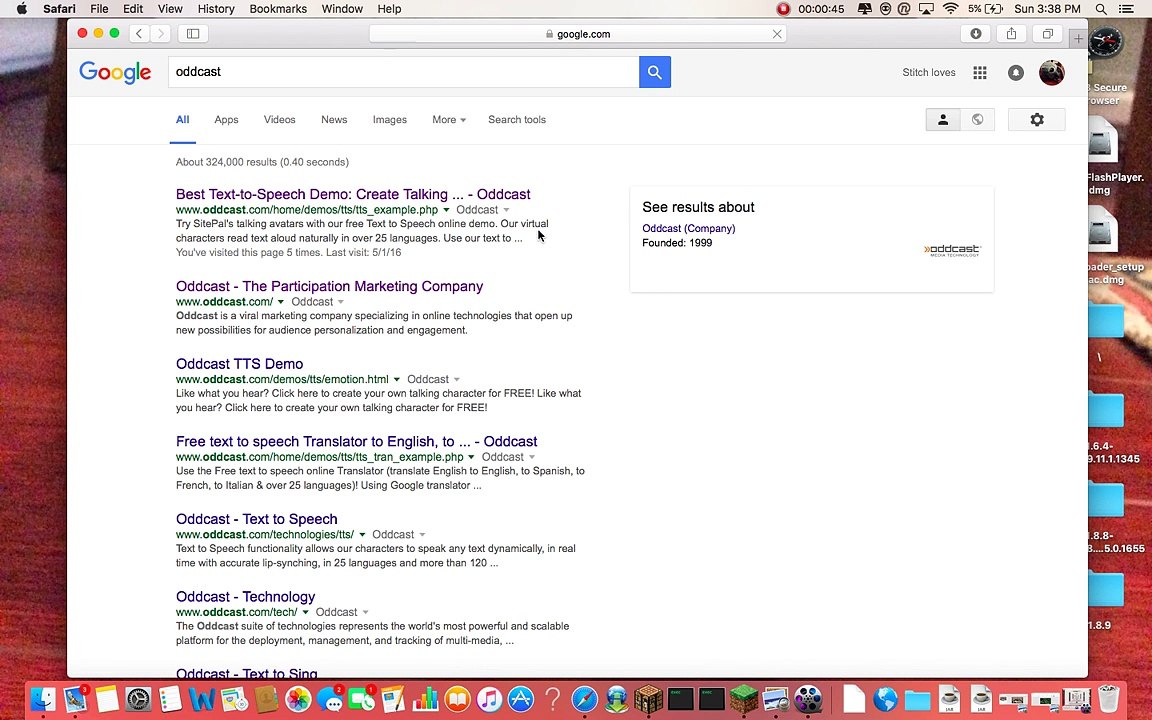Show the Safari sidebar

coord(193,33)
